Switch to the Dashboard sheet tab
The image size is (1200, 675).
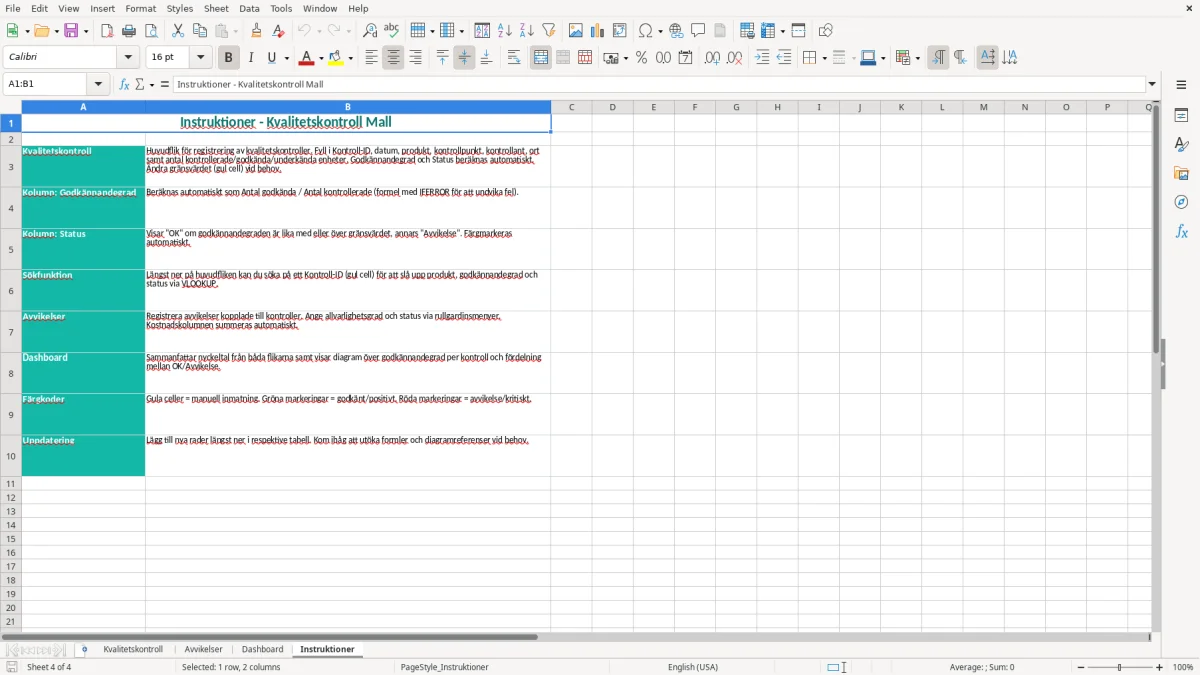262,649
